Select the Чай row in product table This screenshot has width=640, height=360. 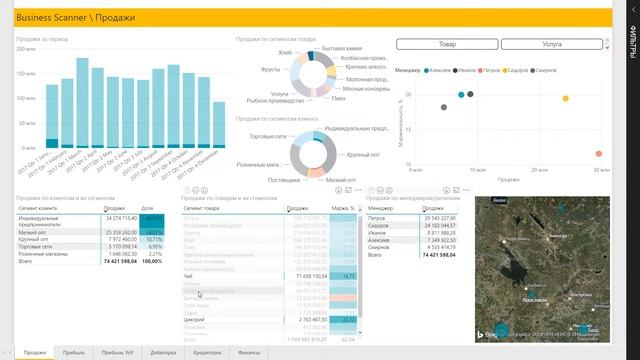269,276
